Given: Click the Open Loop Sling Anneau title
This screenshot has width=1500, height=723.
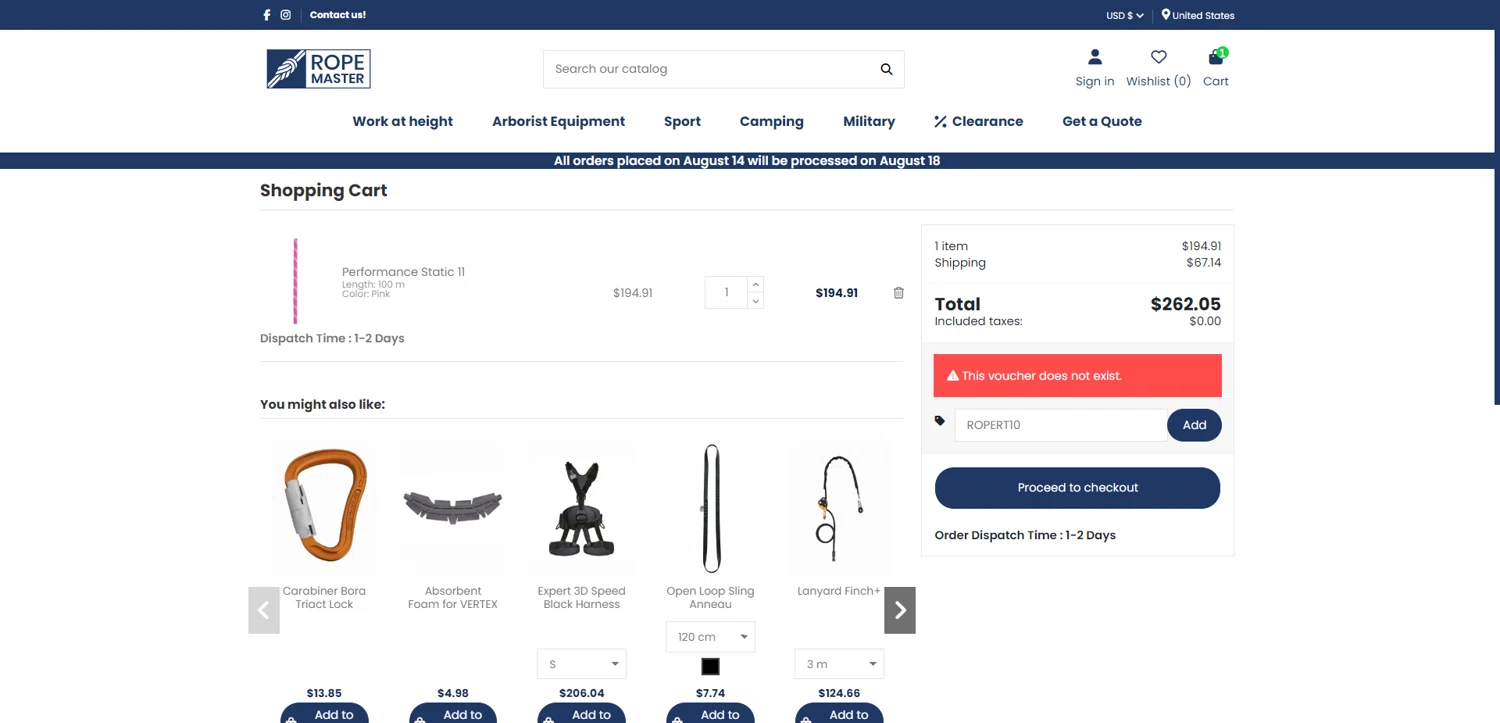Looking at the screenshot, I should point(710,598).
